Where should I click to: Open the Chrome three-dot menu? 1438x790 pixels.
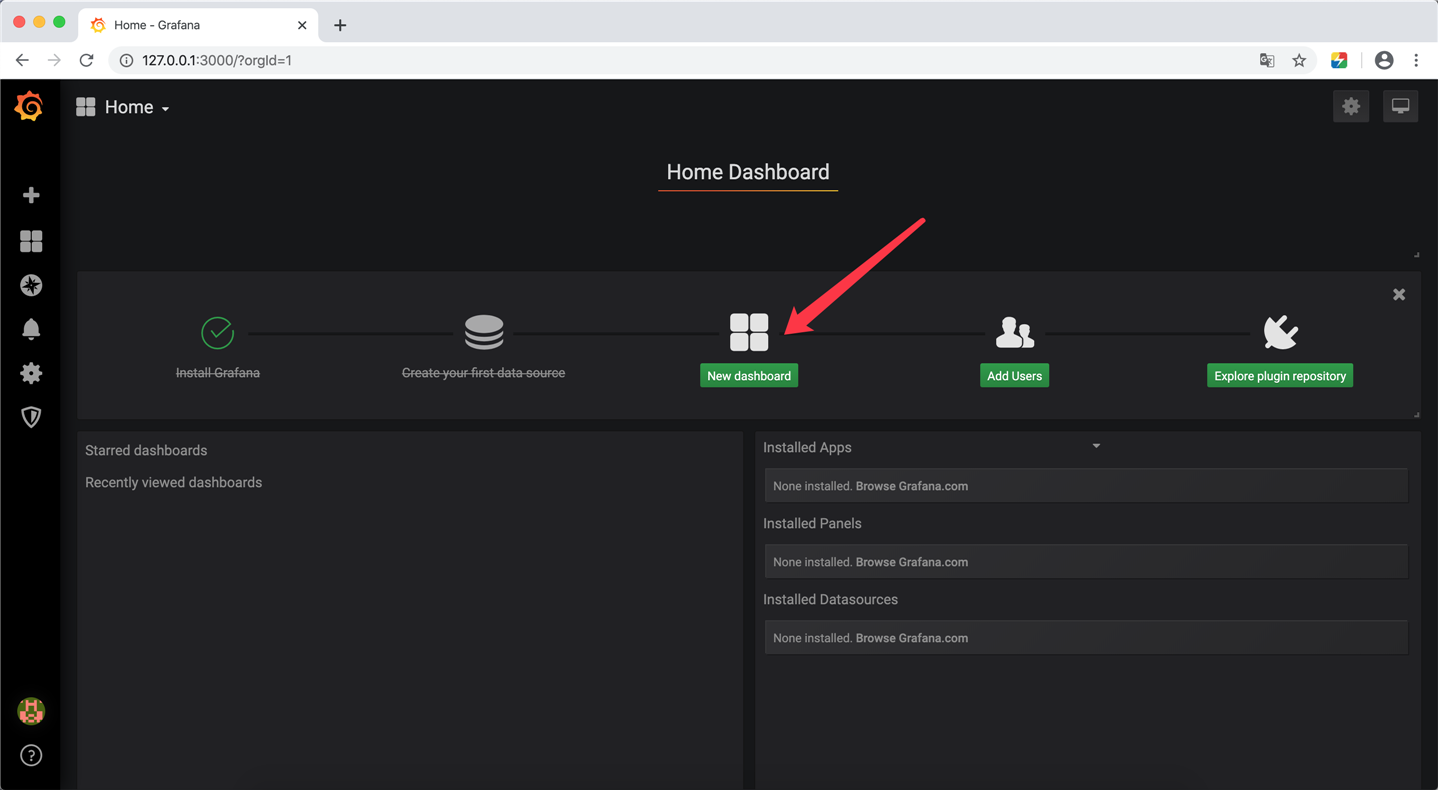pyautogui.click(x=1416, y=60)
